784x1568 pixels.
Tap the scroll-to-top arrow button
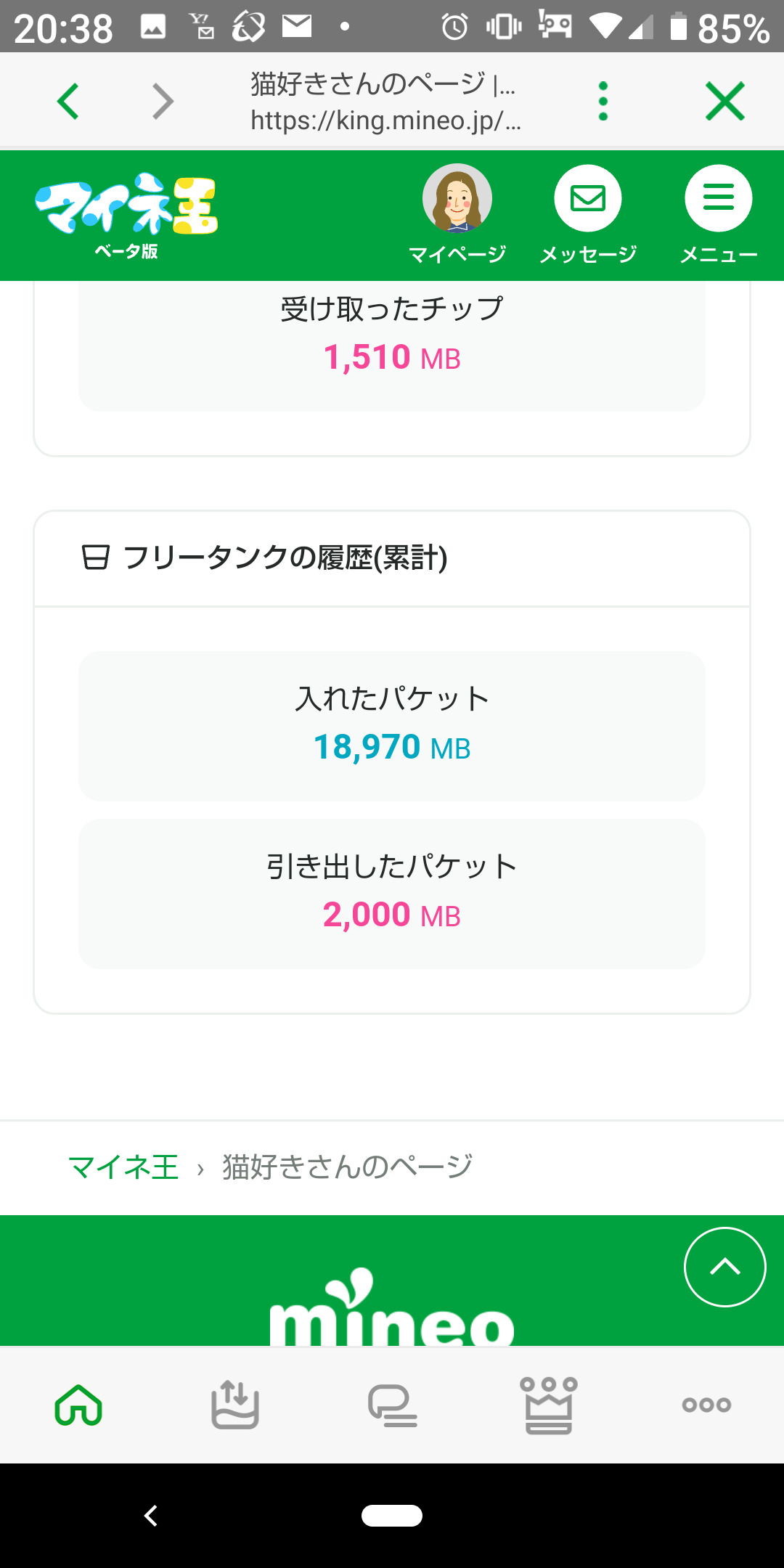(724, 1267)
